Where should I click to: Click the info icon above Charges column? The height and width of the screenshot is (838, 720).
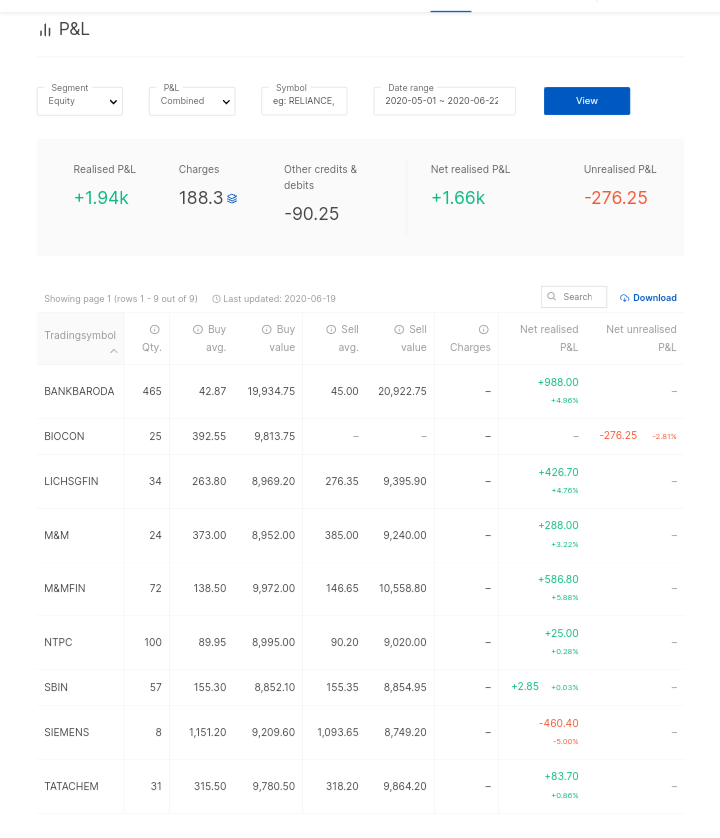click(x=484, y=329)
